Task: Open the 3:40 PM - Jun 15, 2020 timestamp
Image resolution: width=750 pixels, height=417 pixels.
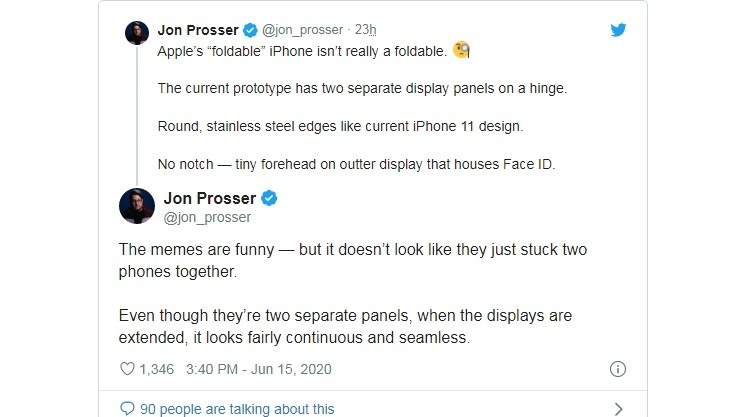Action: click(x=259, y=369)
